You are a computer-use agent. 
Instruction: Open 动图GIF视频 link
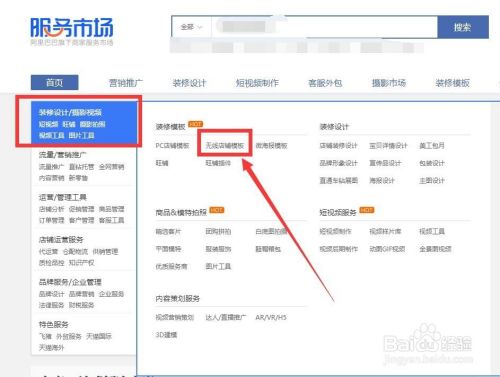click(x=387, y=249)
